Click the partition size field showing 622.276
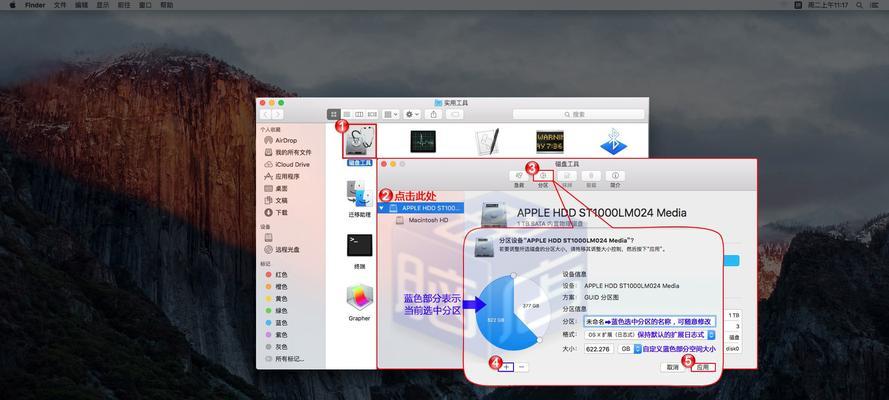 pos(599,349)
